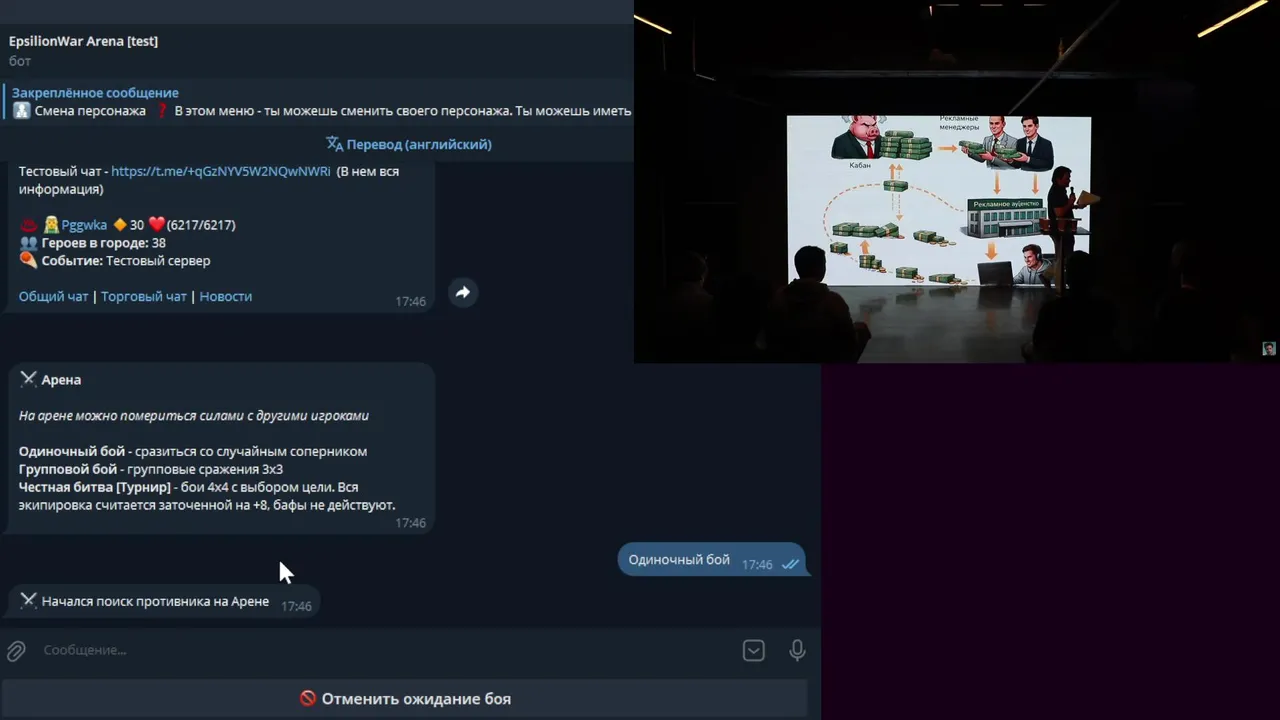Click the attachment paperclip icon
The image size is (1280, 720).
tap(16, 651)
